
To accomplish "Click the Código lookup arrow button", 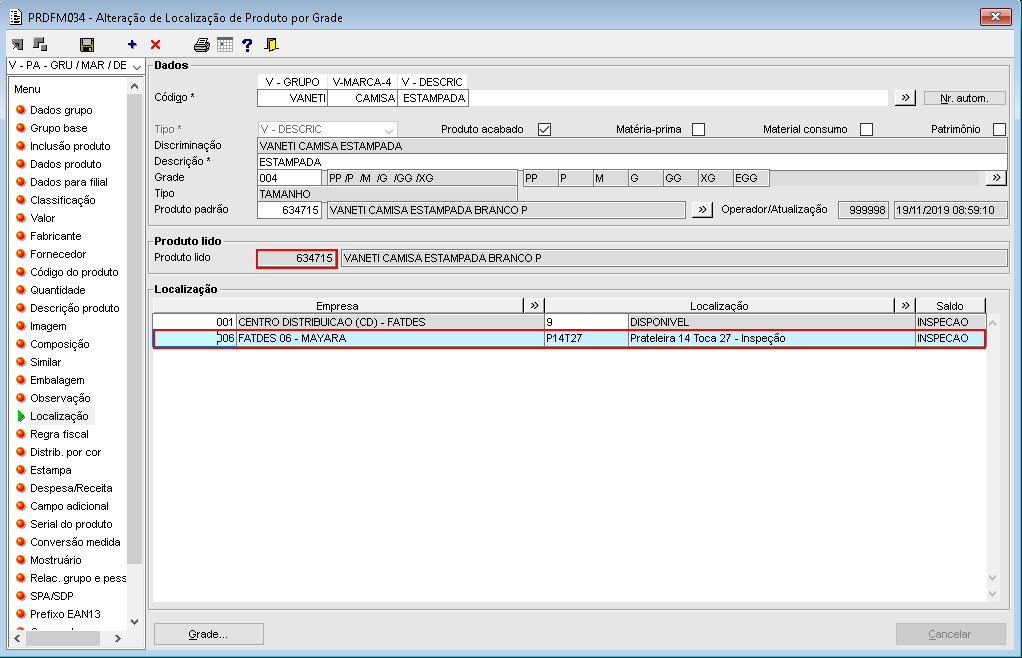I will pyautogui.click(x=905, y=98).
